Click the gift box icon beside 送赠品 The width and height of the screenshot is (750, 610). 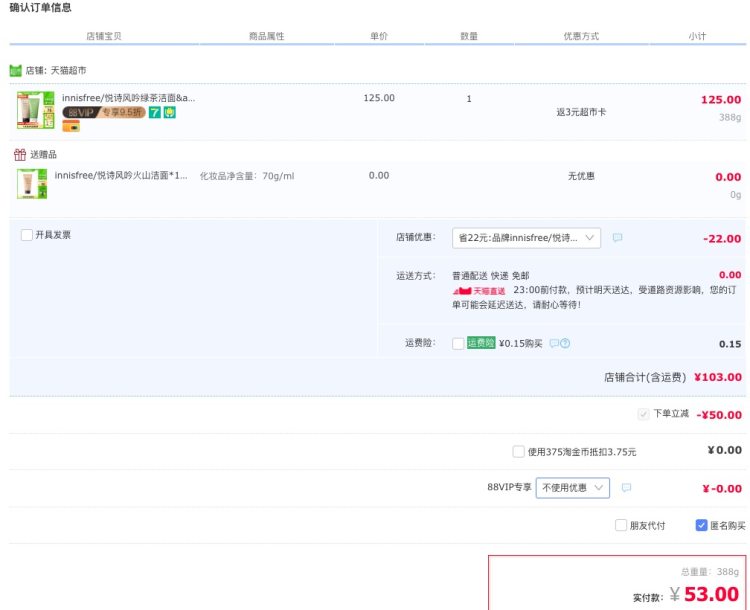coord(20,155)
